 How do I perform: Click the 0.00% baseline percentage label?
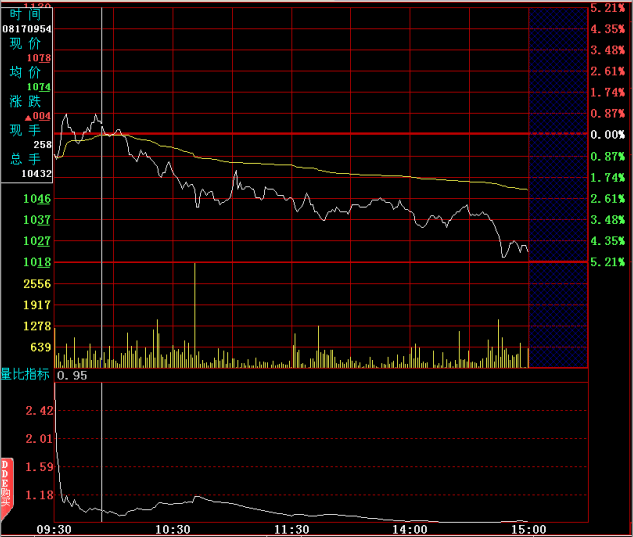608,135
